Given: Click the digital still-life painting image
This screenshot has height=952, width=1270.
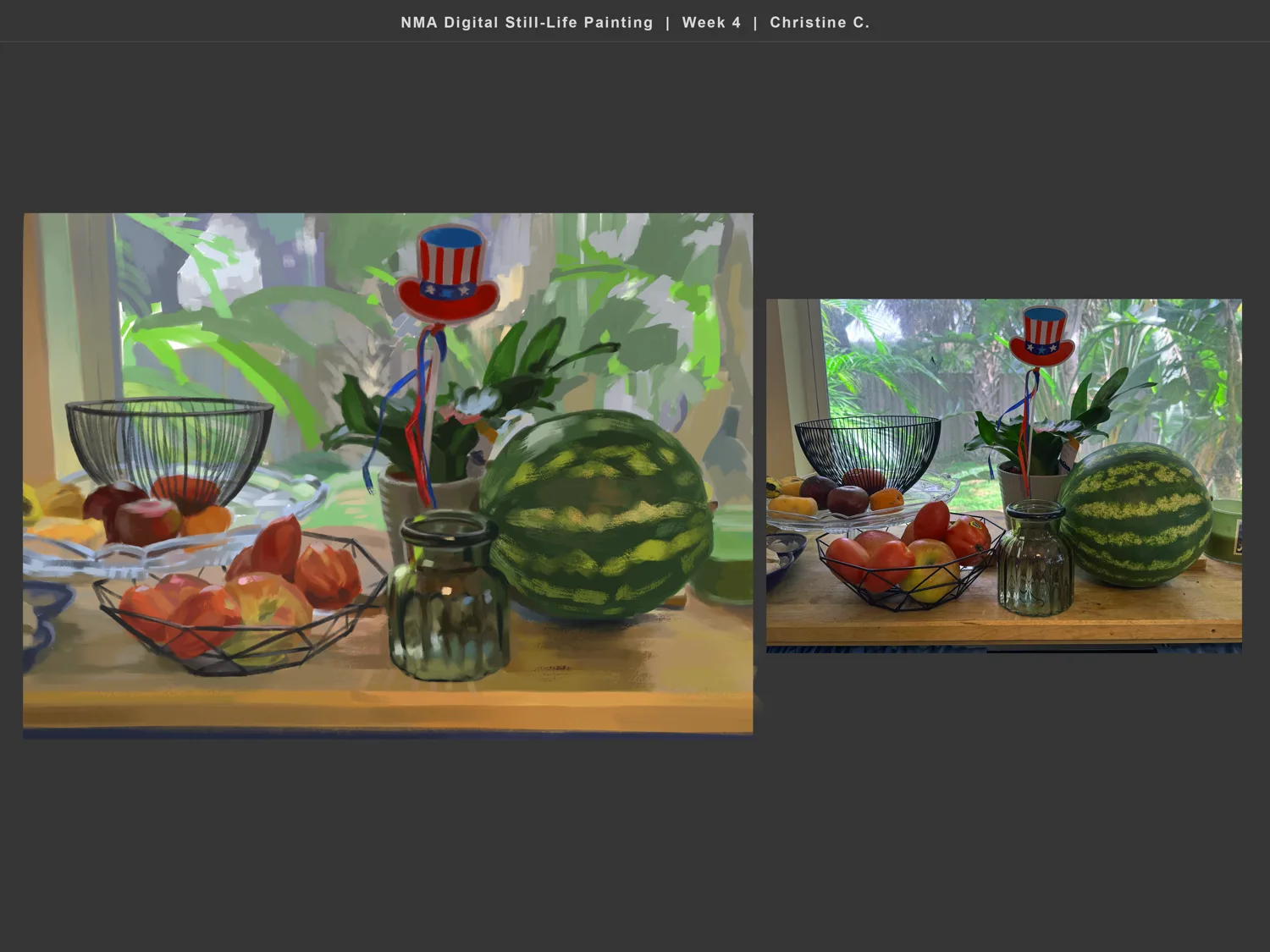Looking at the screenshot, I should point(388,476).
